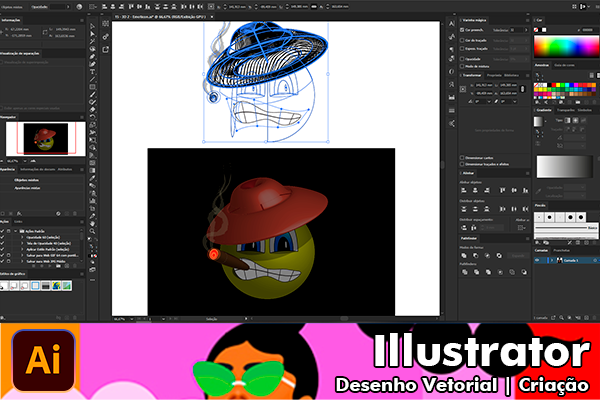Open Alinhar panel options menu

527,173
